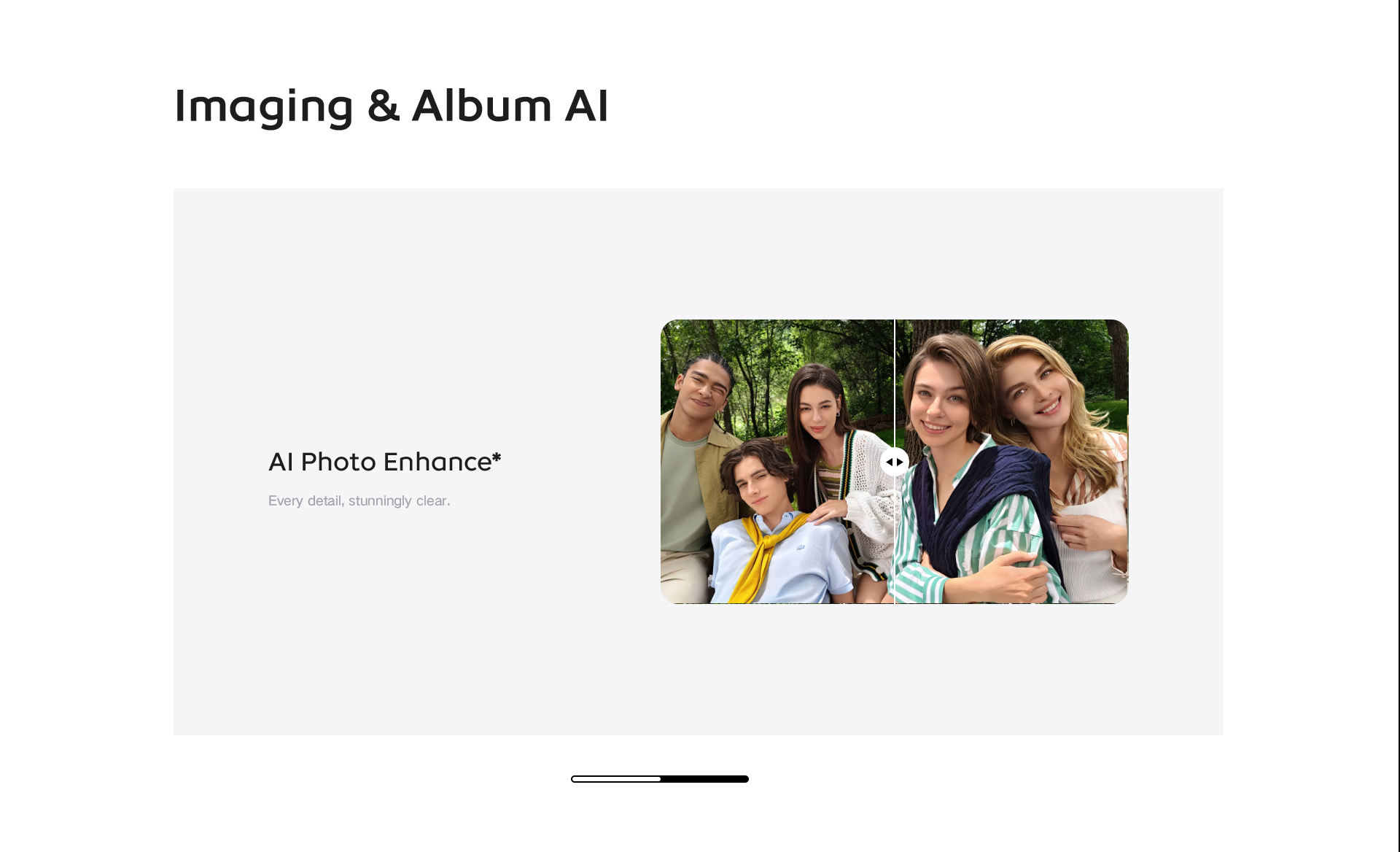Click the right arrow on comparison handle
The image size is (1400, 852).
coord(900,462)
